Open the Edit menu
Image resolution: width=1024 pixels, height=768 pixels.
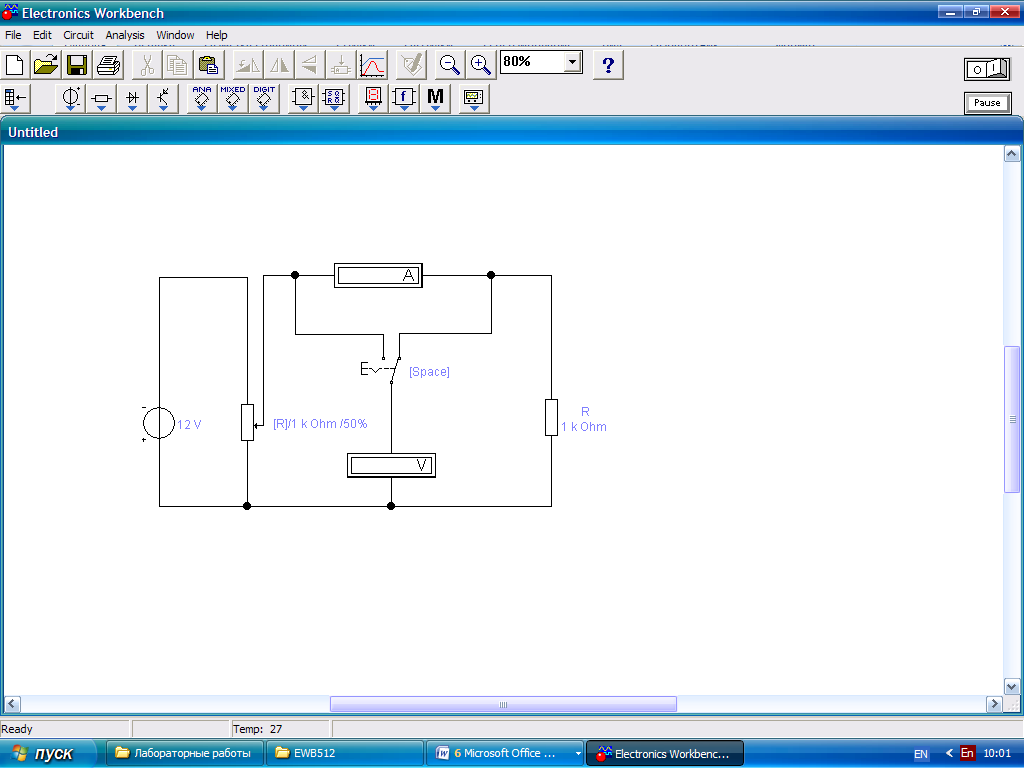[x=42, y=35]
